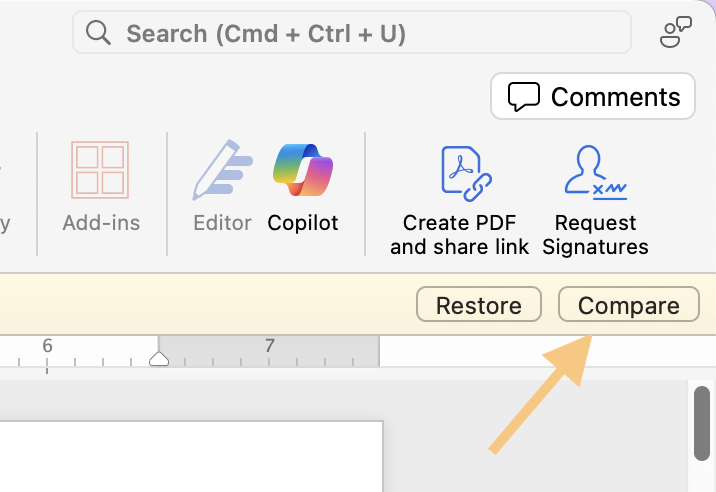The height and width of the screenshot is (492, 716).
Task: Start Request Signatures workflow
Action: coord(595,201)
